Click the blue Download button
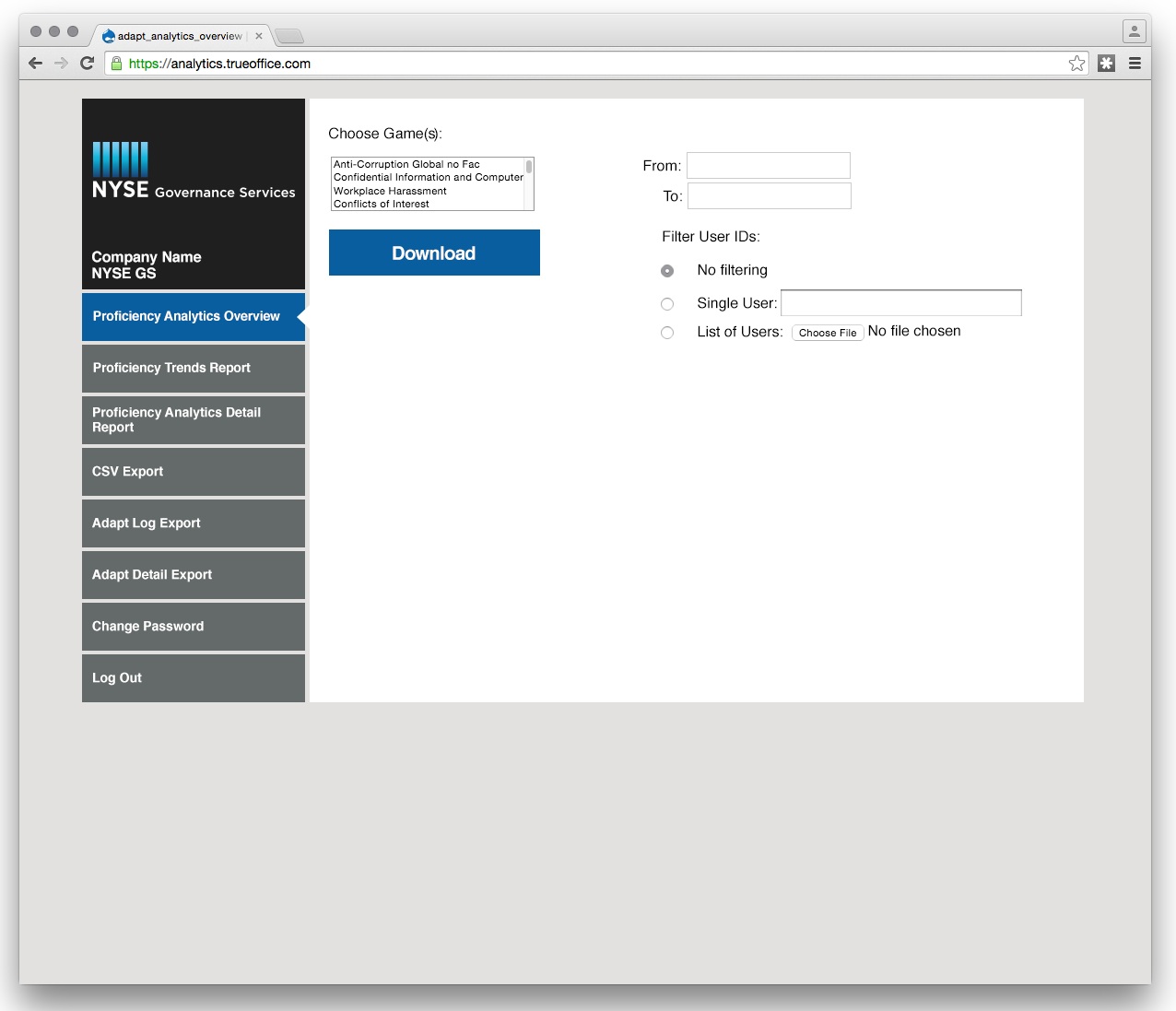 pyautogui.click(x=434, y=253)
